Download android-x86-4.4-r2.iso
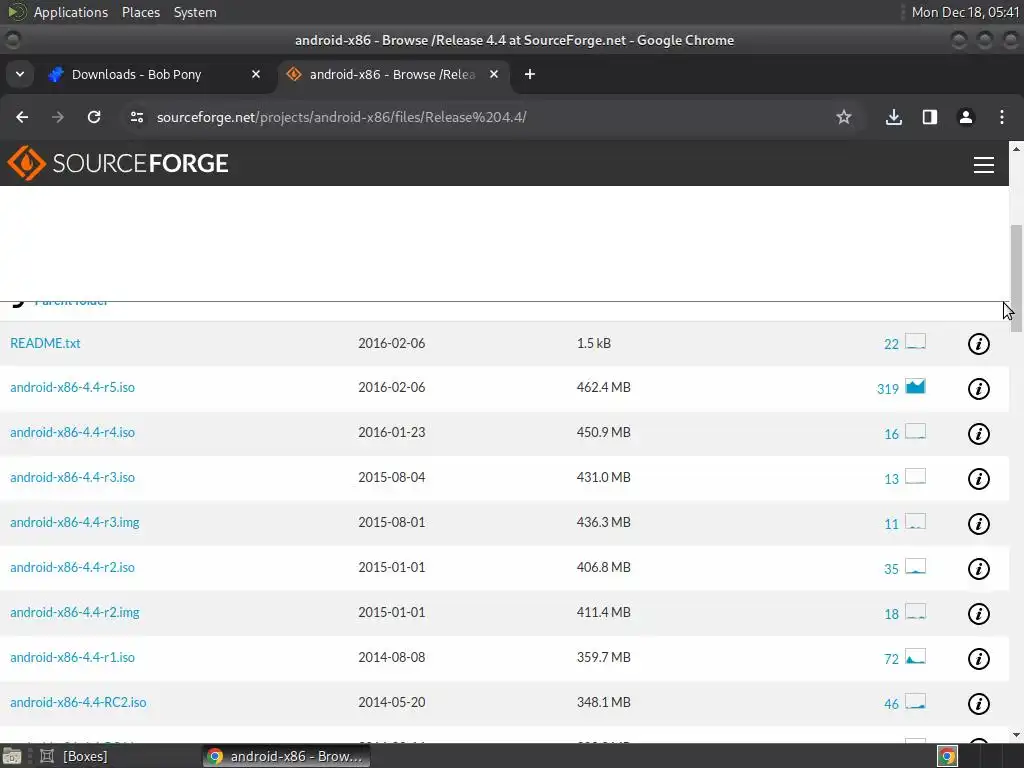Screen dimensions: 1024x768 point(72,568)
